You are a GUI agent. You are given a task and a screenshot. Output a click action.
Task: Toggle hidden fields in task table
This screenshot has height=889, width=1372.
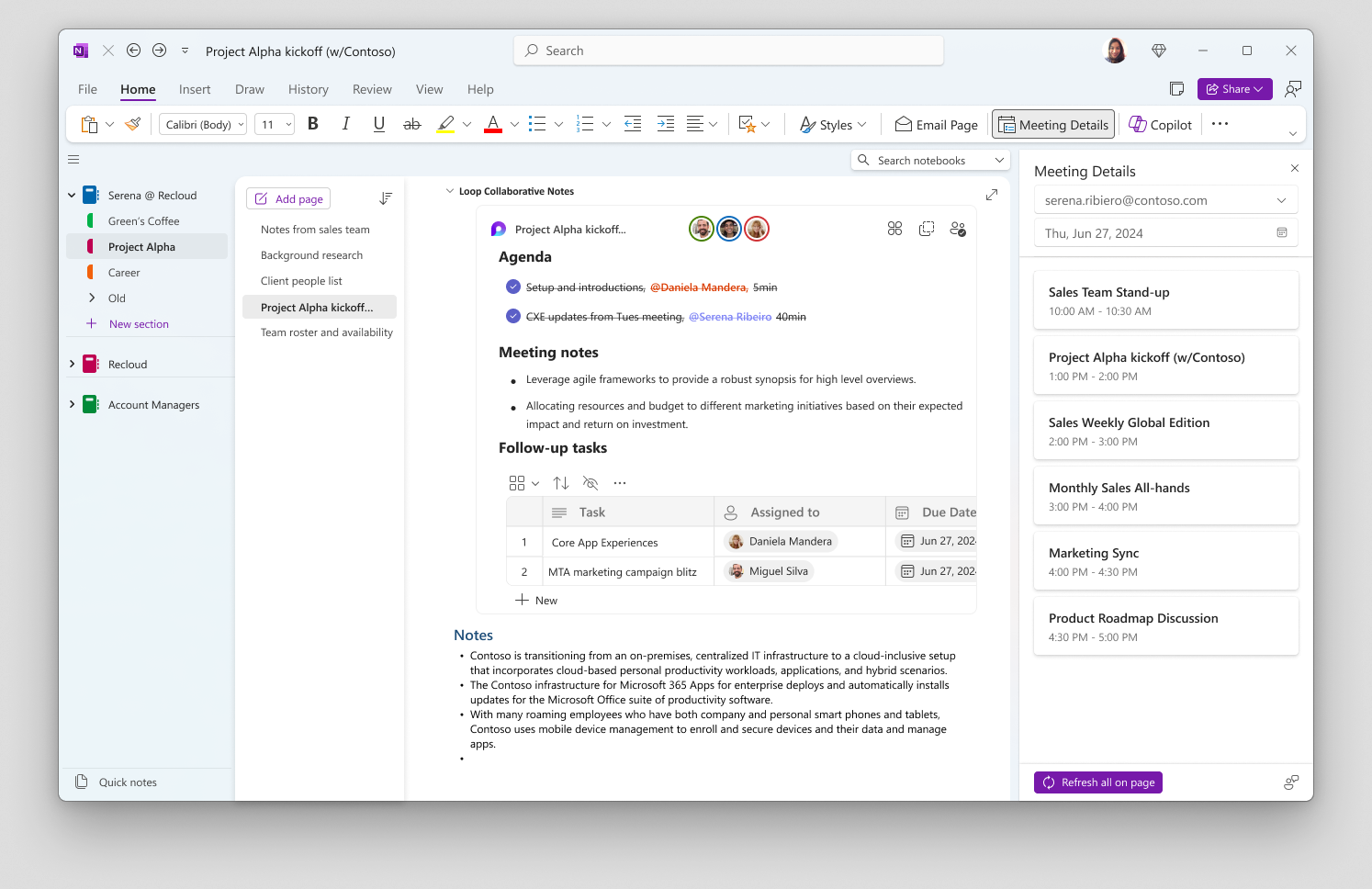[x=590, y=483]
